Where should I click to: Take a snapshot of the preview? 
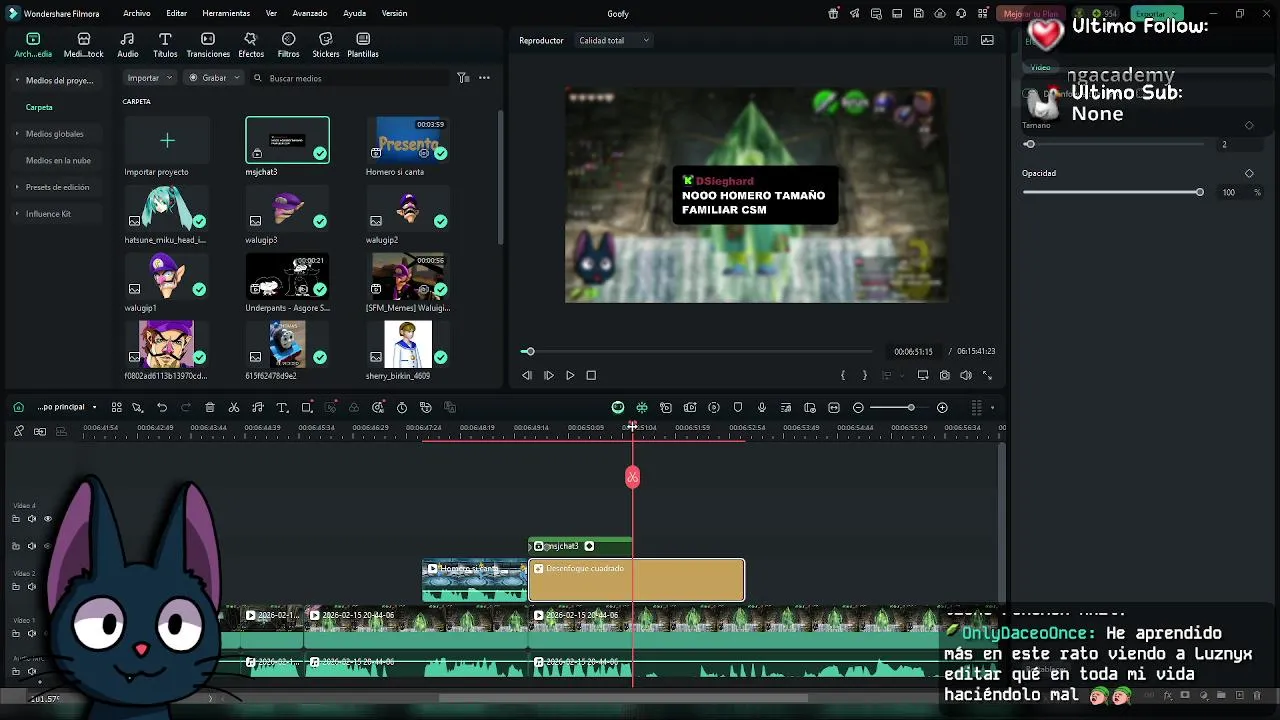coord(945,376)
